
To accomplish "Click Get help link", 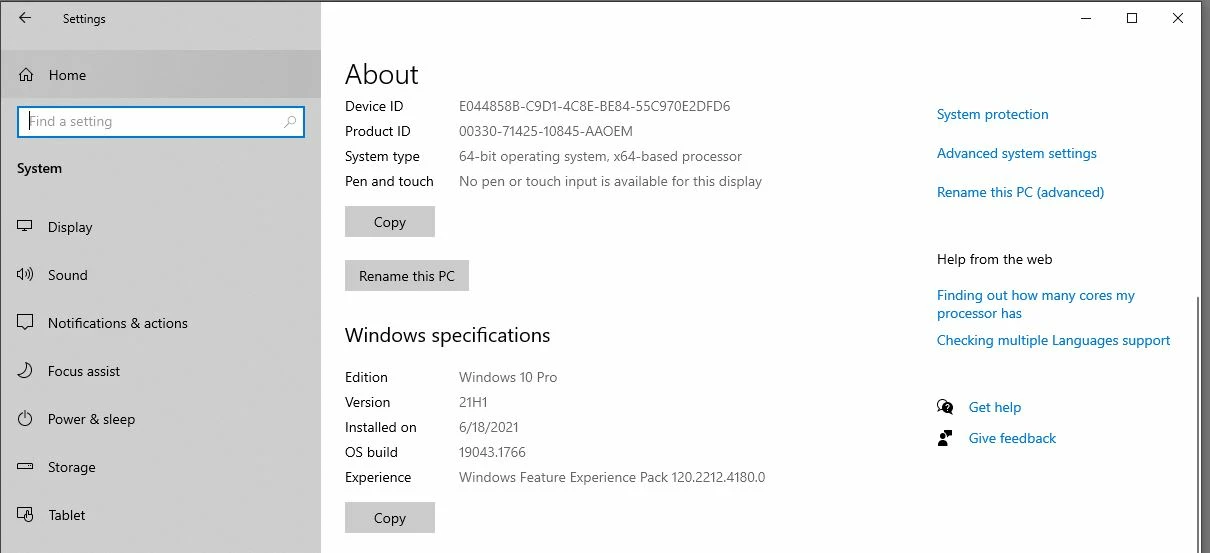I will 995,407.
